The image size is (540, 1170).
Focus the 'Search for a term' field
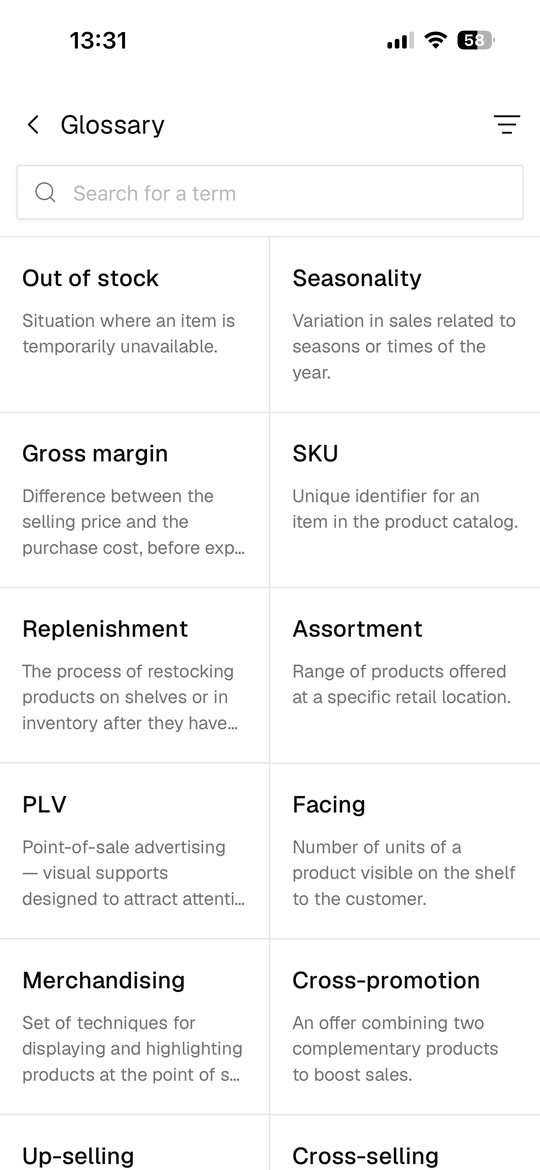270,193
